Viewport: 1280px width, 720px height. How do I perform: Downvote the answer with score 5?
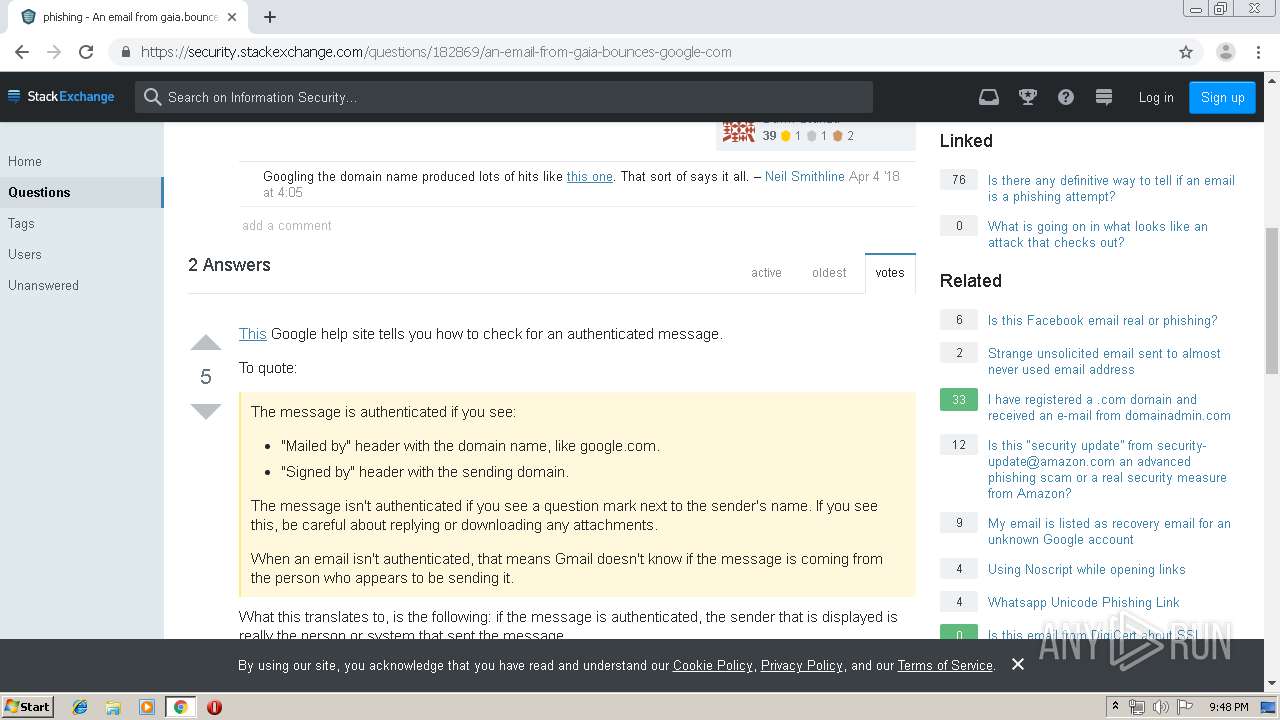pos(205,411)
